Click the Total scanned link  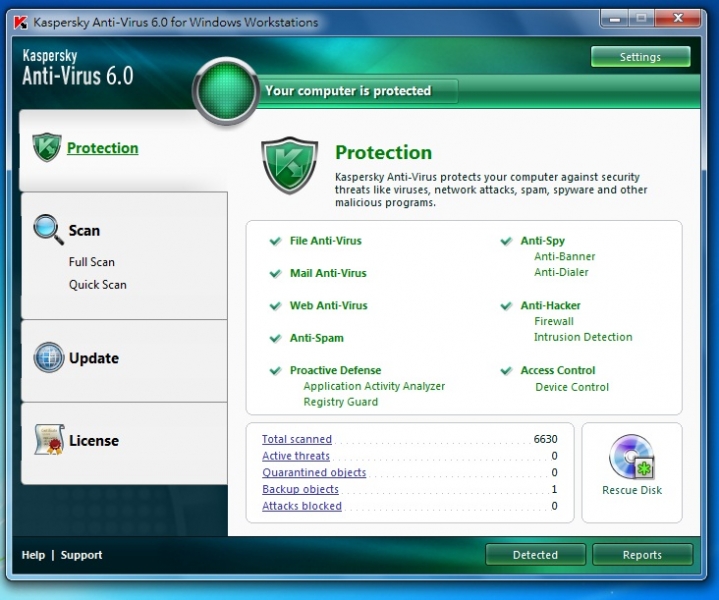[x=297, y=439]
